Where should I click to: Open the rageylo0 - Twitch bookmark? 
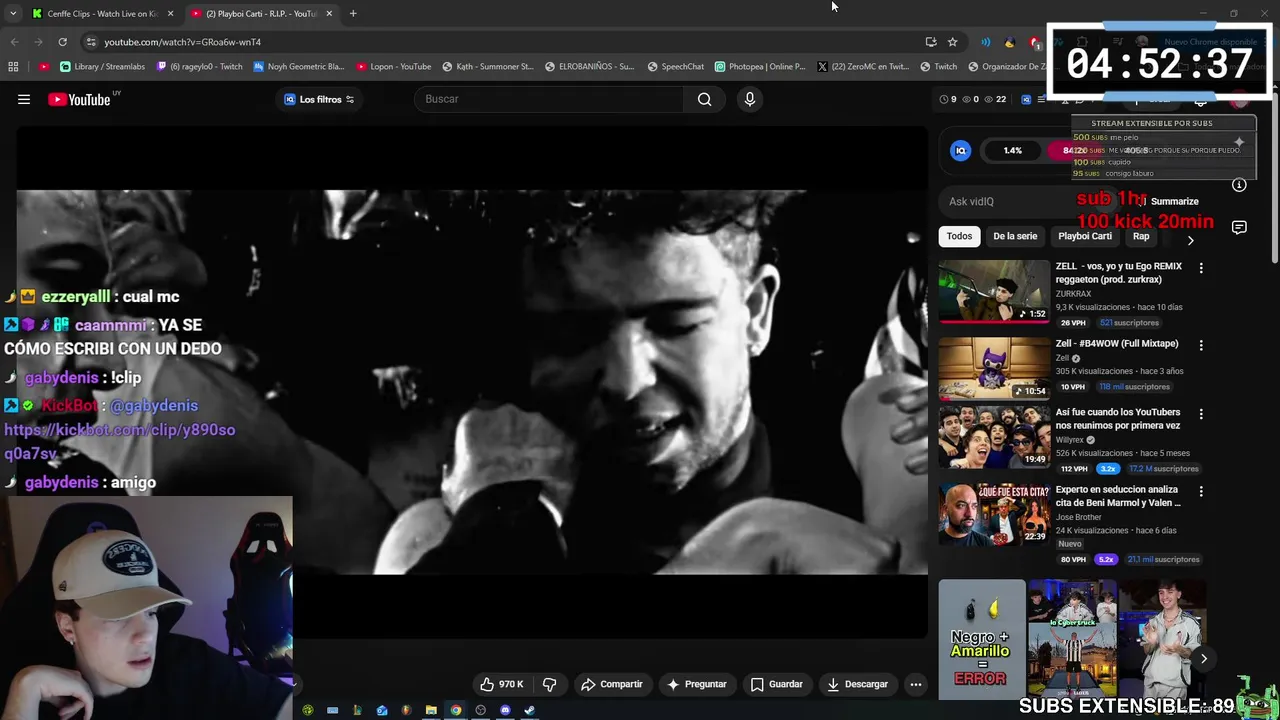pyautogui.click(x=198, y=67)
